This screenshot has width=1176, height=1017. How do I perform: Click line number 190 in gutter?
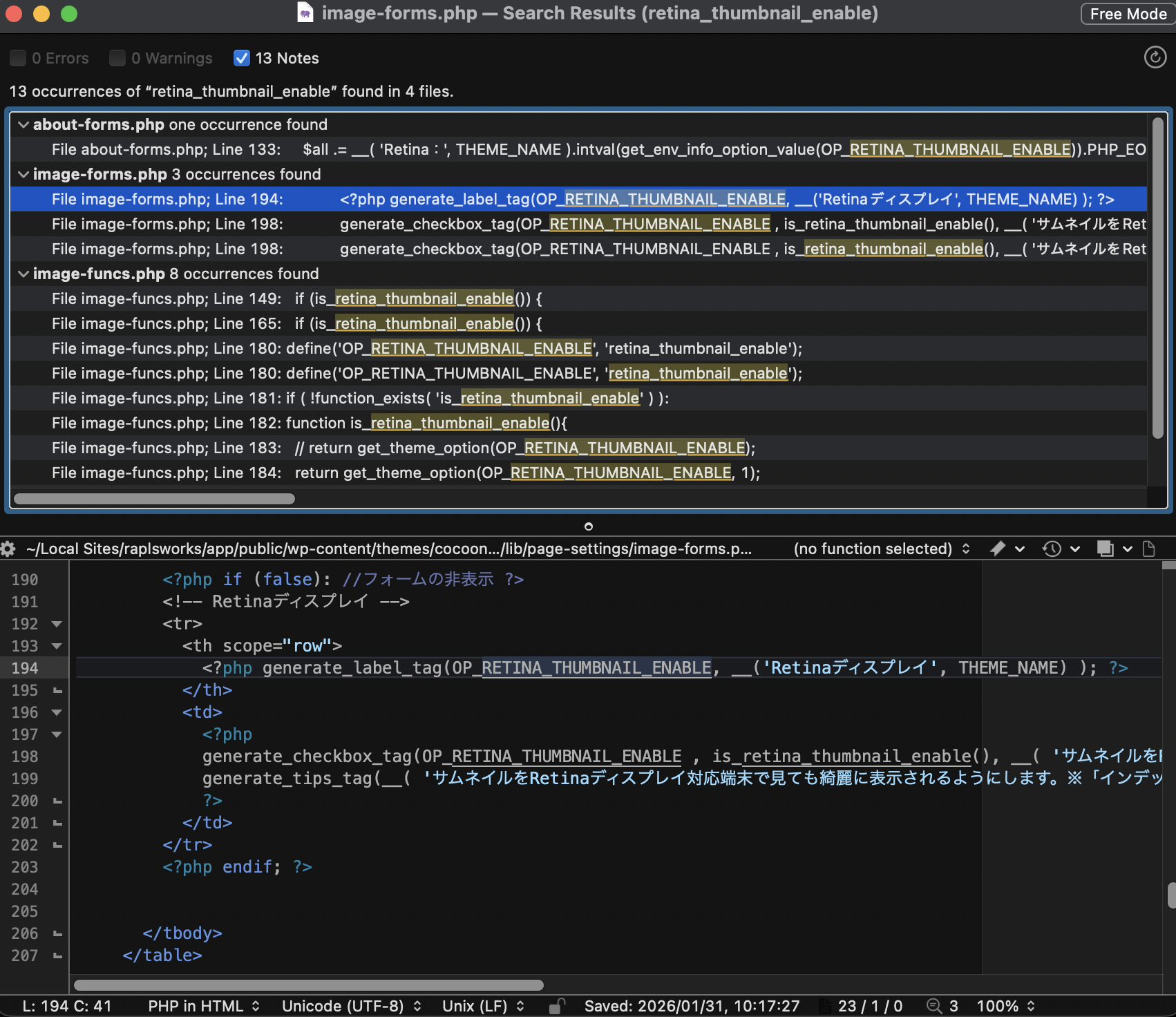(25, 580)
